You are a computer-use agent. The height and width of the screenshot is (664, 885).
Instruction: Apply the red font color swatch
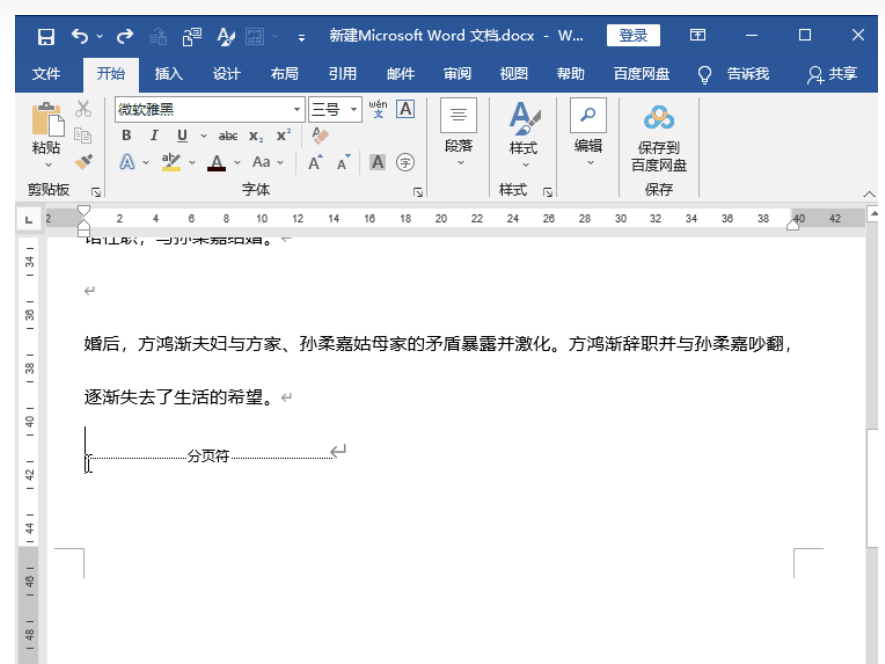click(x=217, y=162)
